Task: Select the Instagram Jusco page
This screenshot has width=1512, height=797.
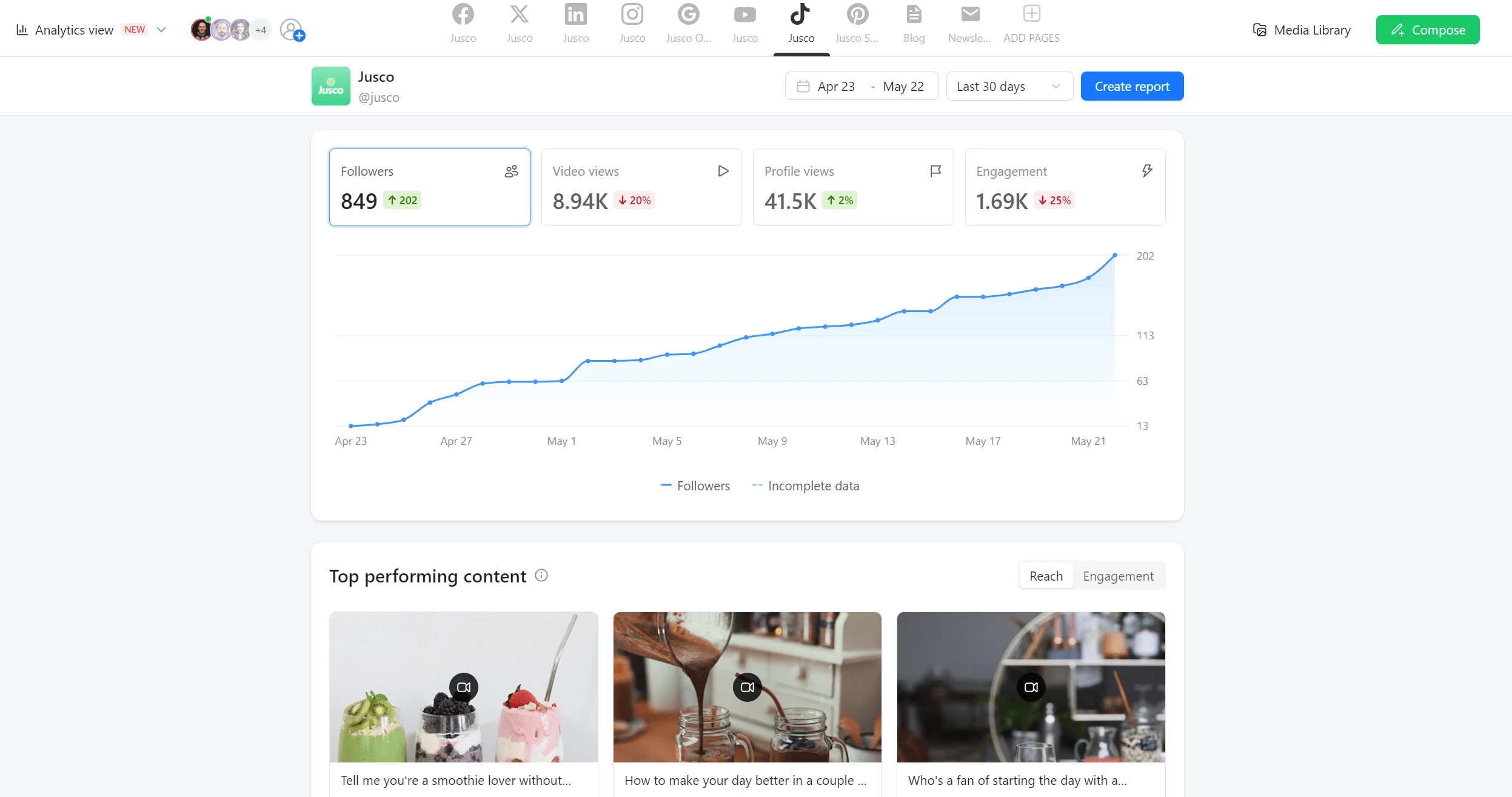Action: click(632, 24)
